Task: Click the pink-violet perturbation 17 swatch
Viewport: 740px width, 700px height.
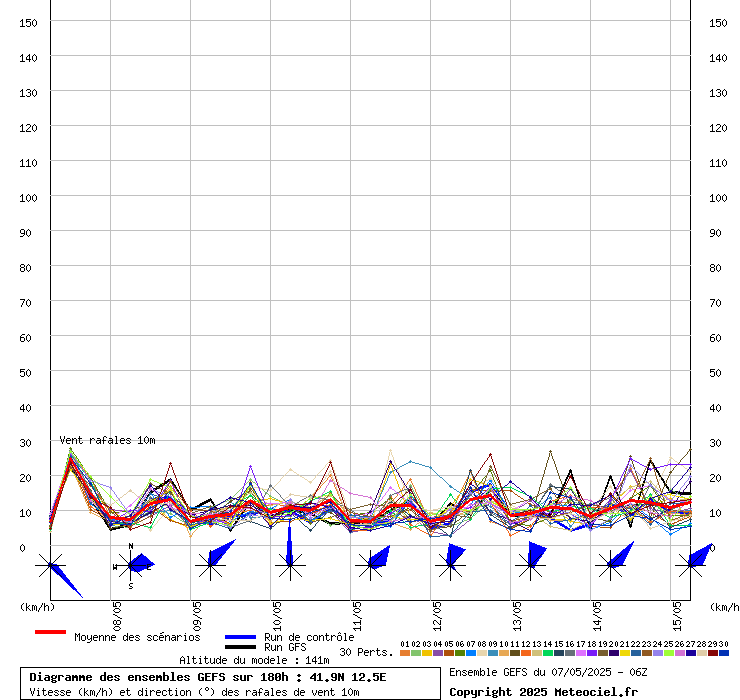Action: 581,653
